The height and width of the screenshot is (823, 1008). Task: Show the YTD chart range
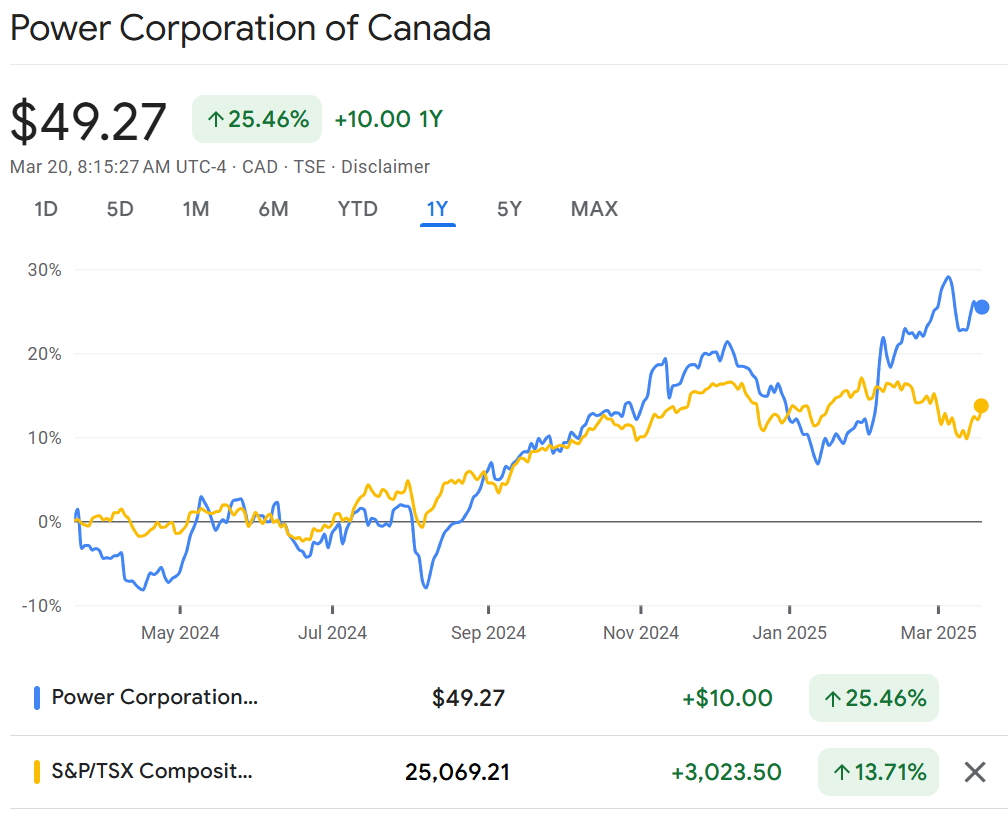click(357, 209)
